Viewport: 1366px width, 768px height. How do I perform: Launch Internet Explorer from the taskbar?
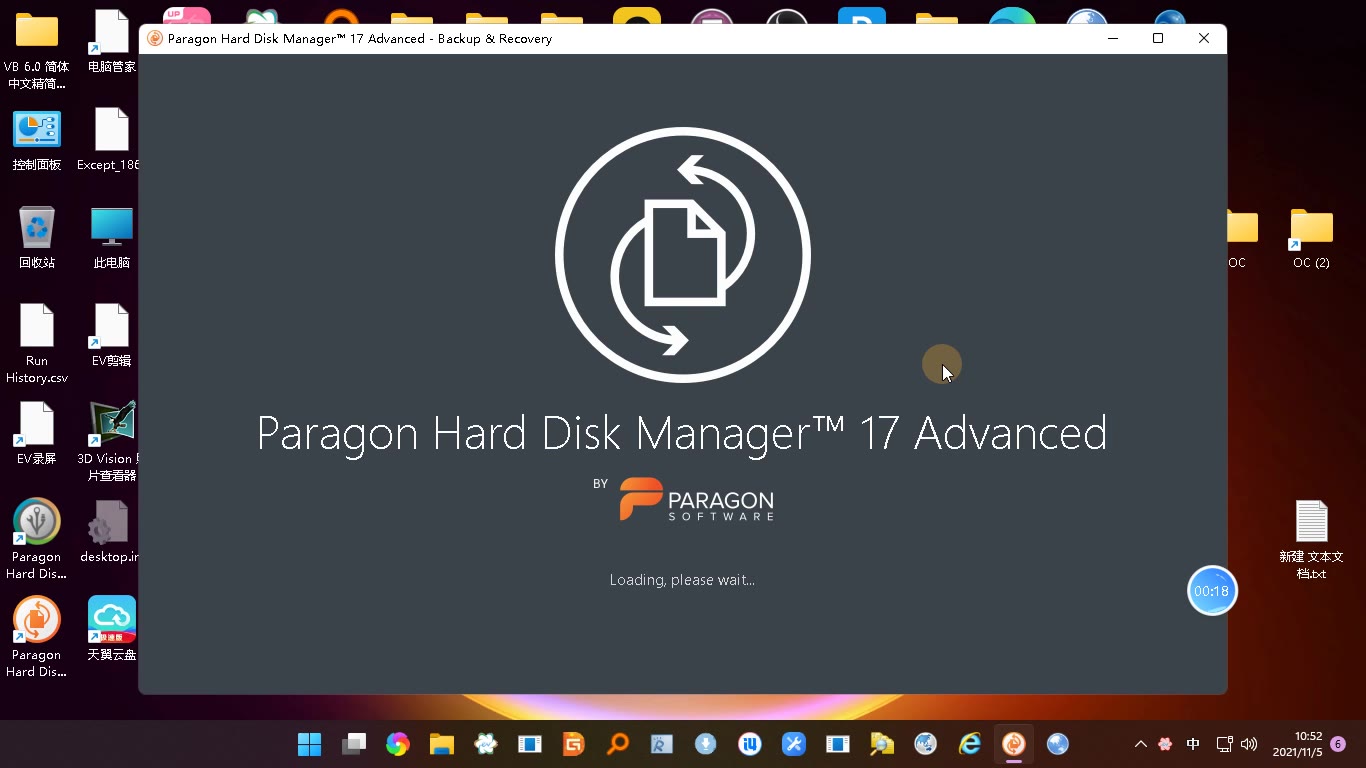(x=970, y=744)
